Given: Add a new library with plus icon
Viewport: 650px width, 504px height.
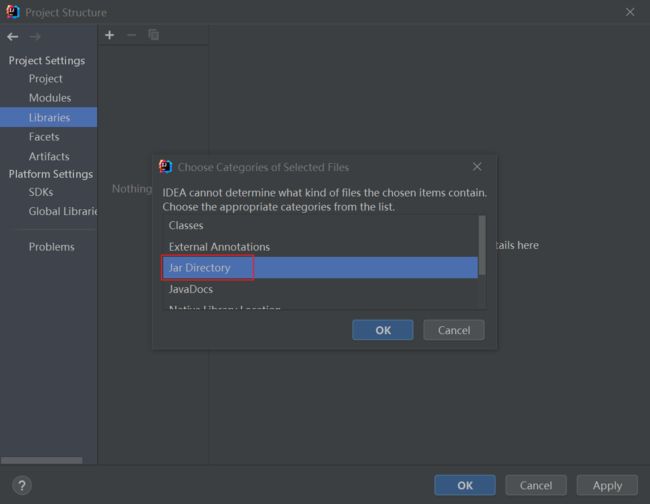Looking at the screenshot, I should [x=109, y=35].
